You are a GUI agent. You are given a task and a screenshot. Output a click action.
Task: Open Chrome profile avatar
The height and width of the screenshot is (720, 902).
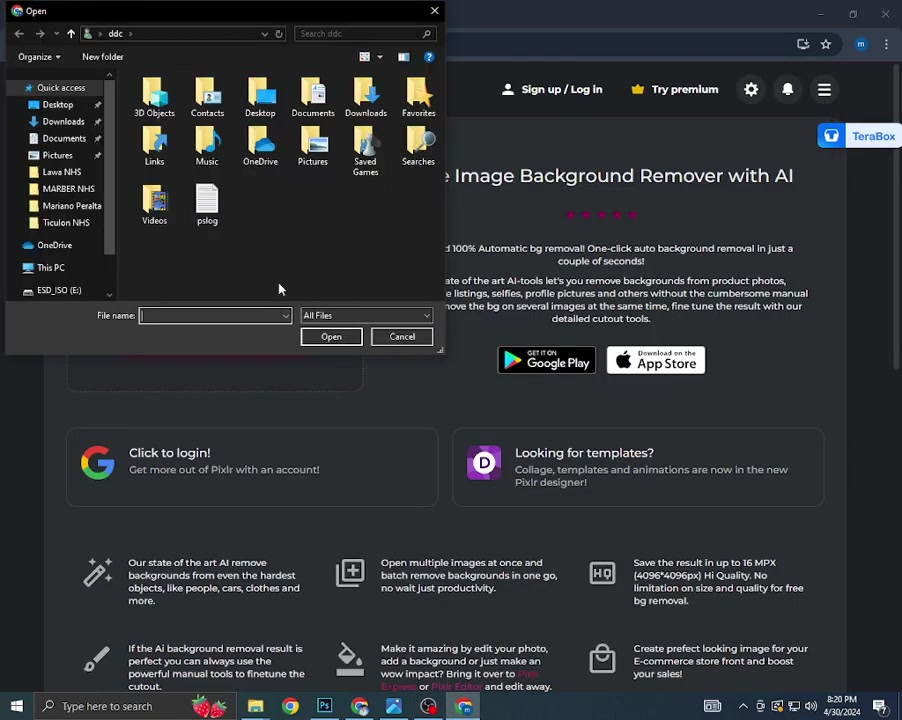(861, 44)
